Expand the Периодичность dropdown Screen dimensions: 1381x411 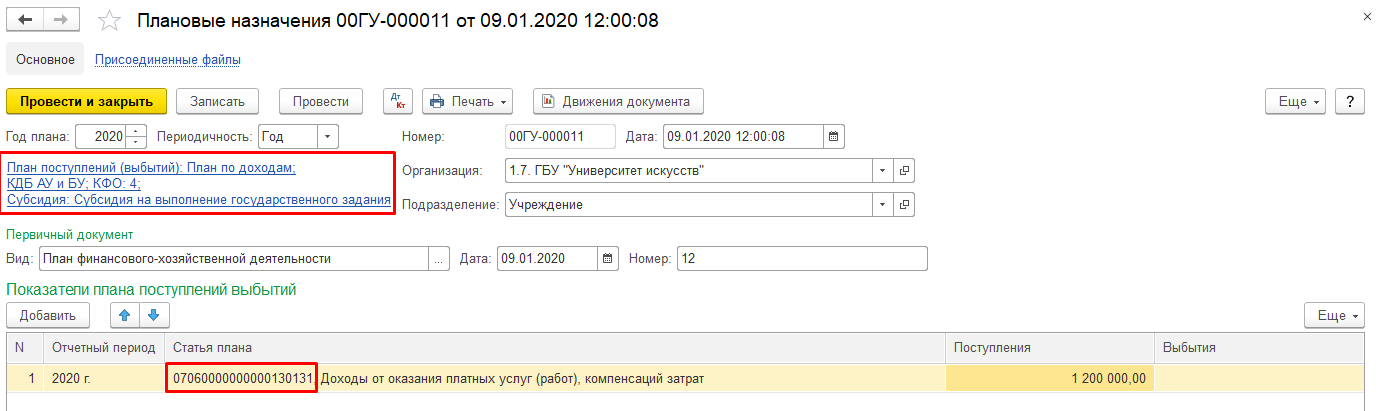click(x=329, y=136)
